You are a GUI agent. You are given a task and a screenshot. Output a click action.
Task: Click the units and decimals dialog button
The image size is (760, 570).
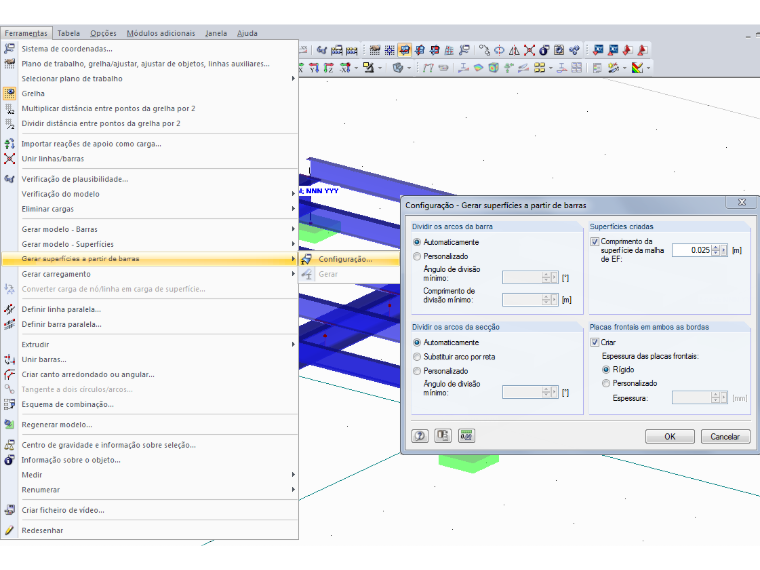click(466, 436)
